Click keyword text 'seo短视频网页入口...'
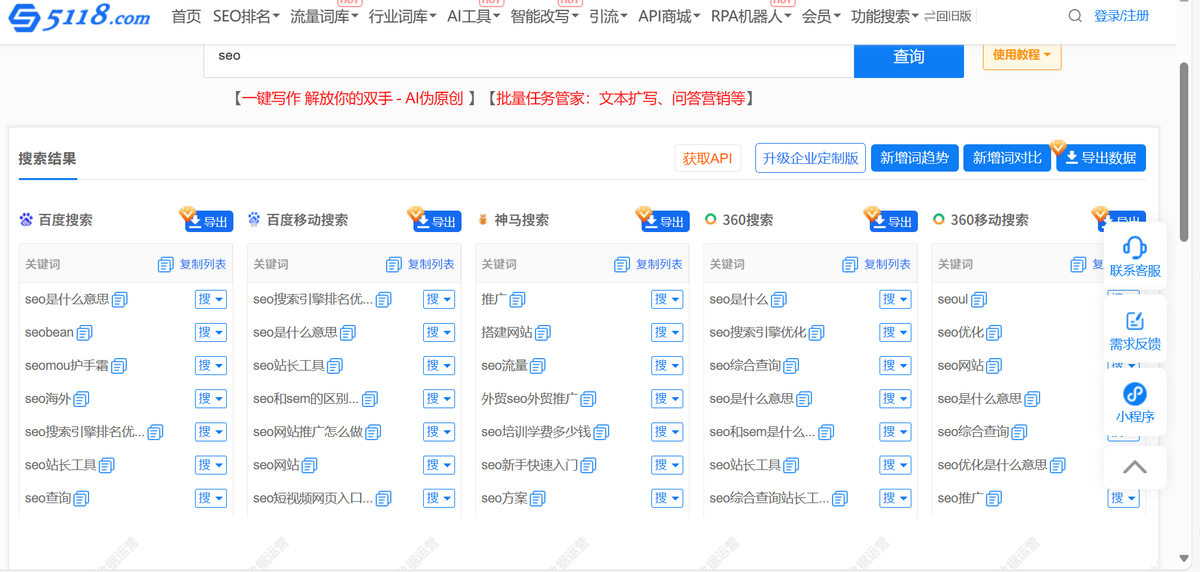1200x572 pixels. coord(313,498)
